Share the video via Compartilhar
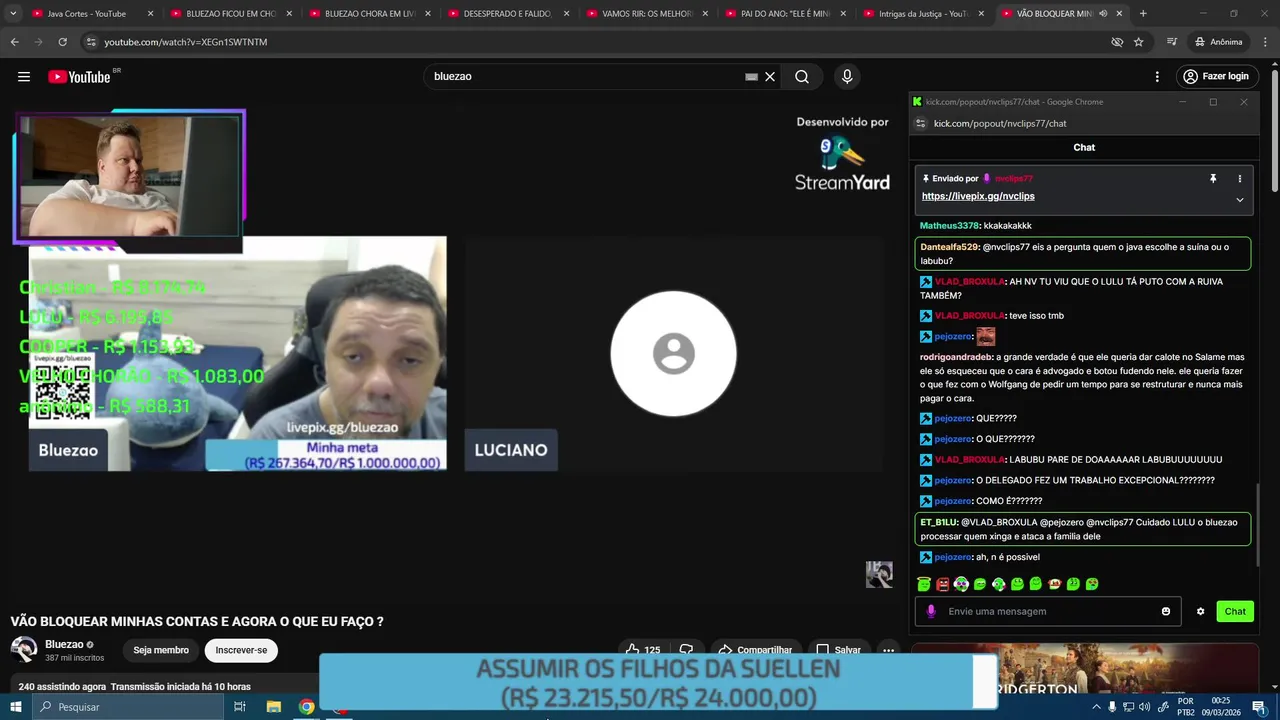 coord(755,650)
